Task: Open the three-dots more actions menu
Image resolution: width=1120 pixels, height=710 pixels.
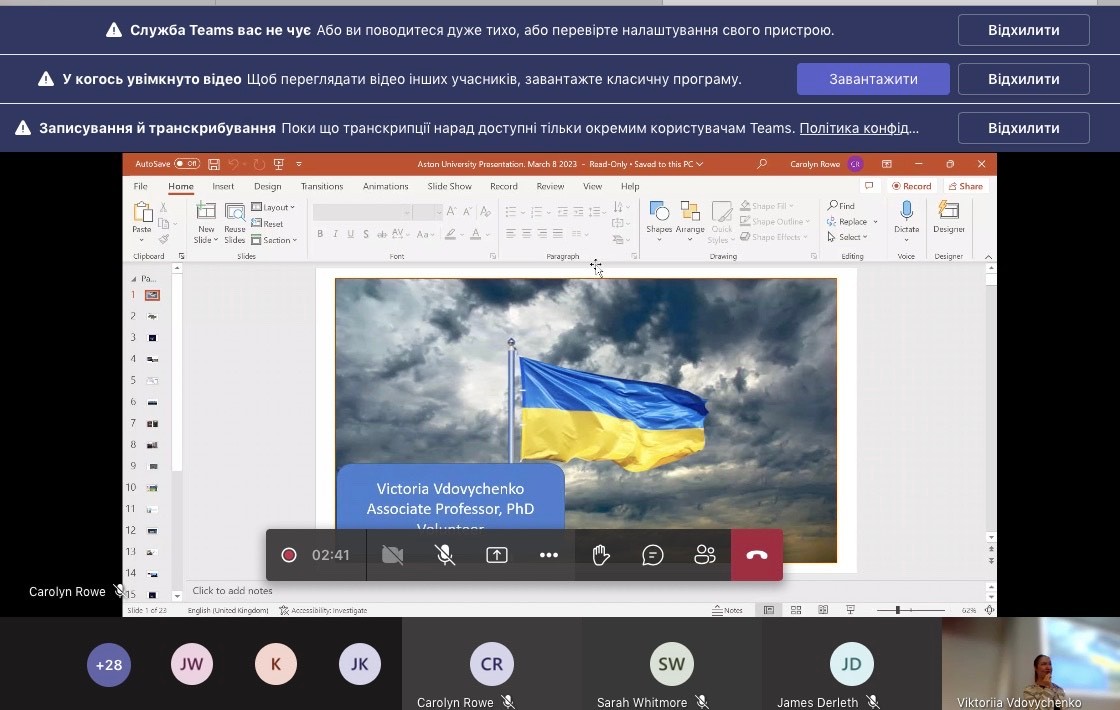Action: pos(549,555)
